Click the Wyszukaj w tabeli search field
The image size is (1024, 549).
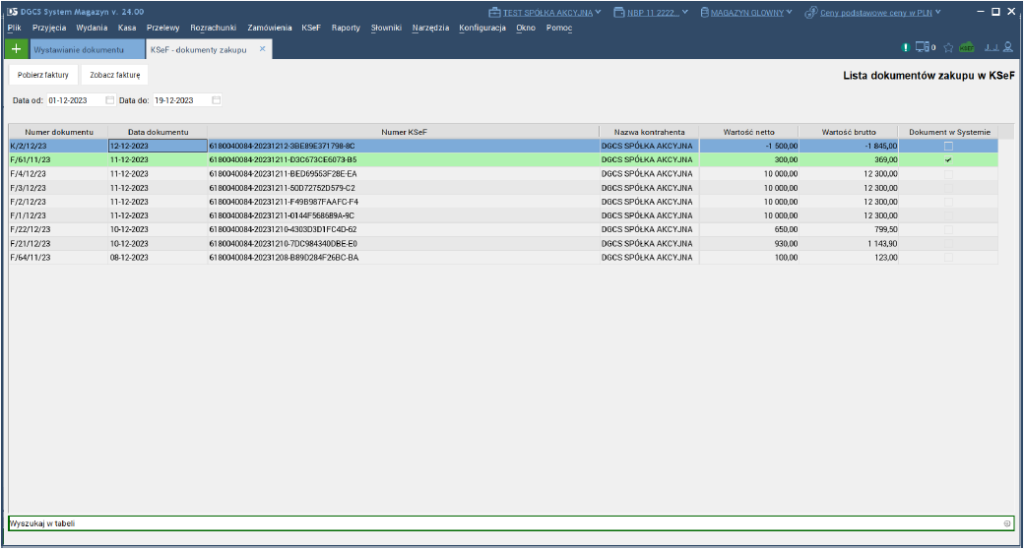point(500,523)
